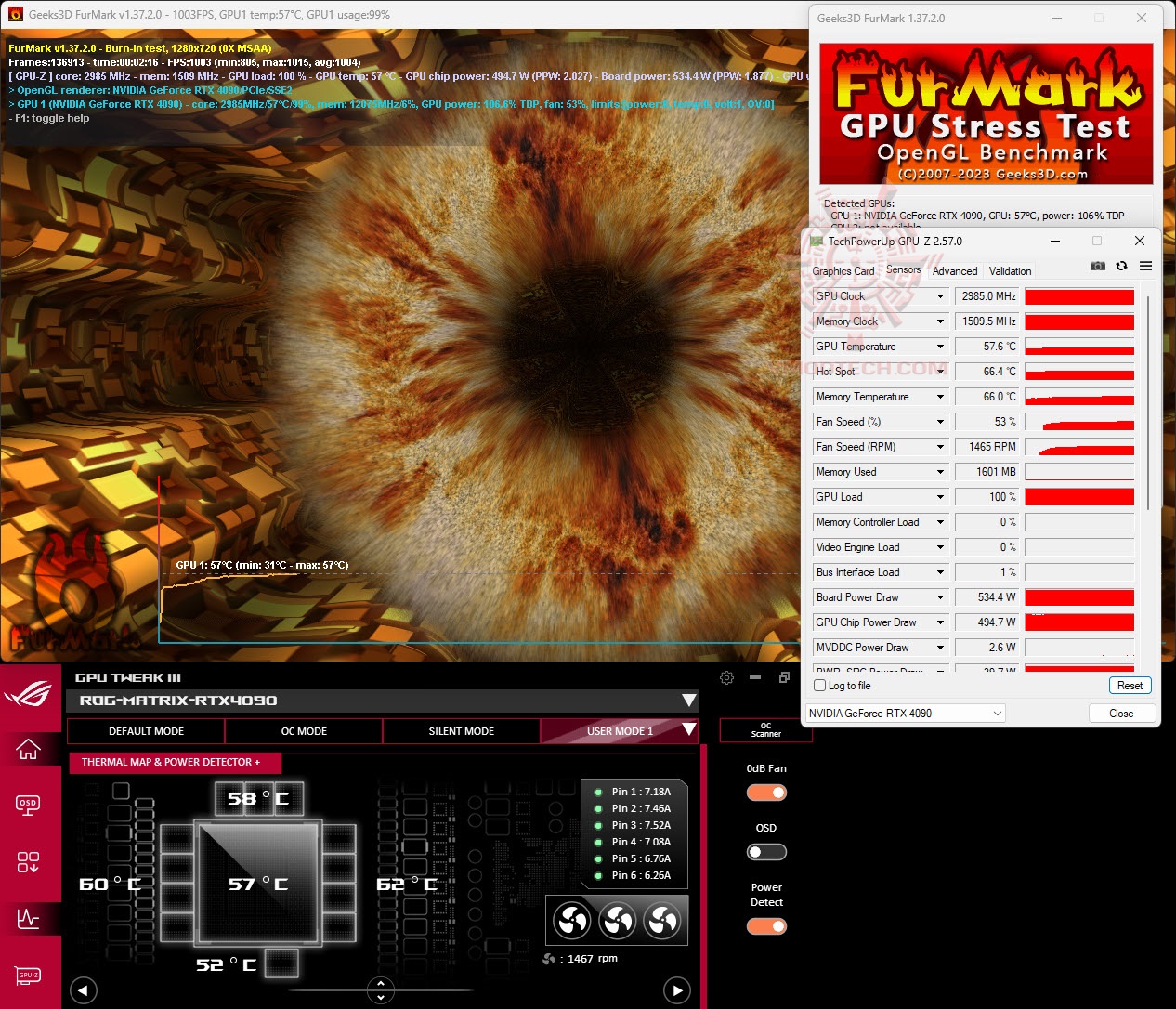Screen dimensions: 1176x1009
Task: Restore the GPU Tweak III window size
Action: [784, 677]
